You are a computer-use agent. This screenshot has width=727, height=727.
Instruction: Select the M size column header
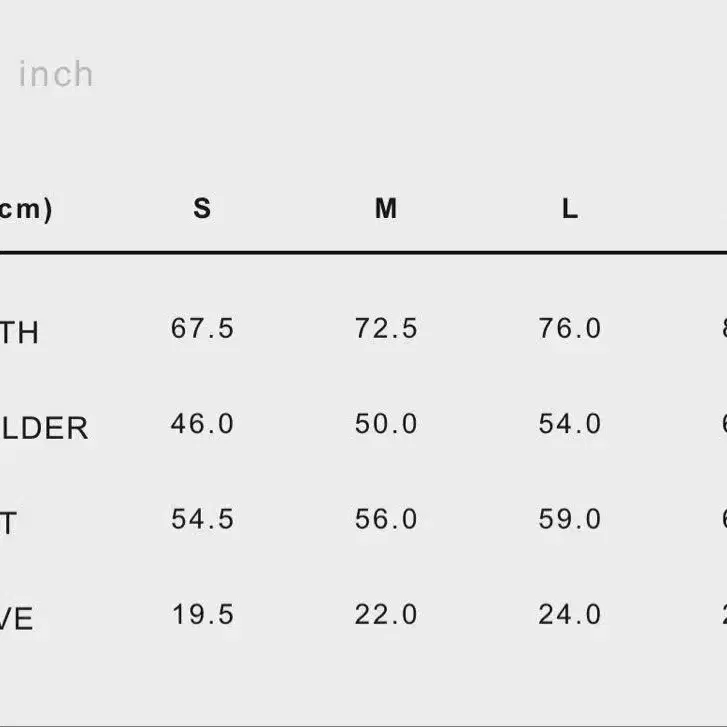point(386,208)
